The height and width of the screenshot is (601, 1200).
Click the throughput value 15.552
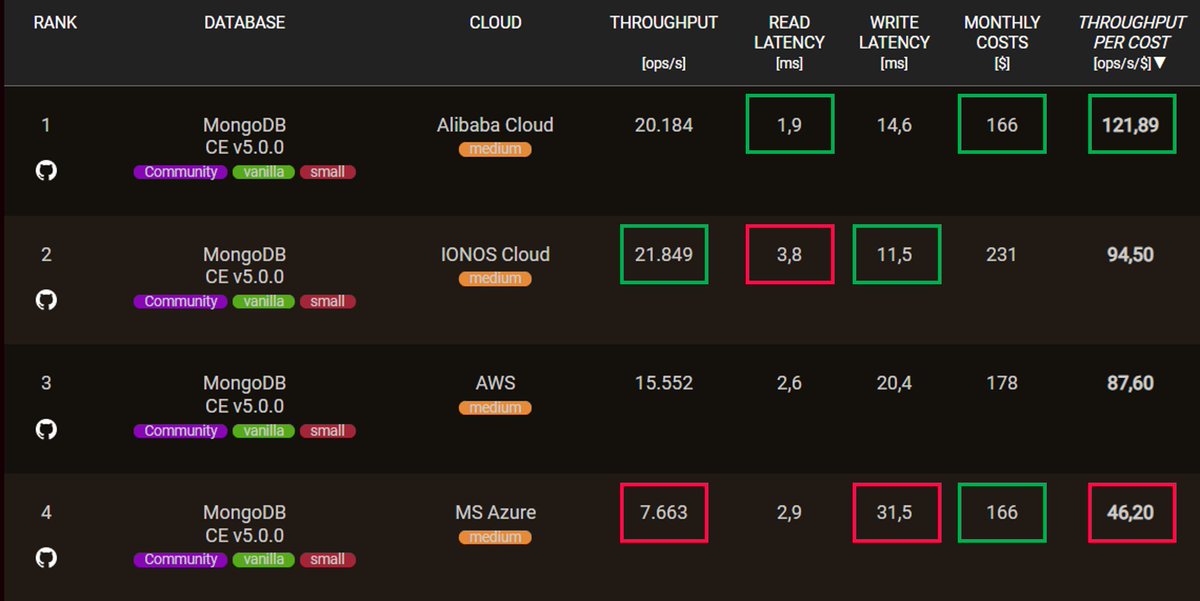(664, 383)
